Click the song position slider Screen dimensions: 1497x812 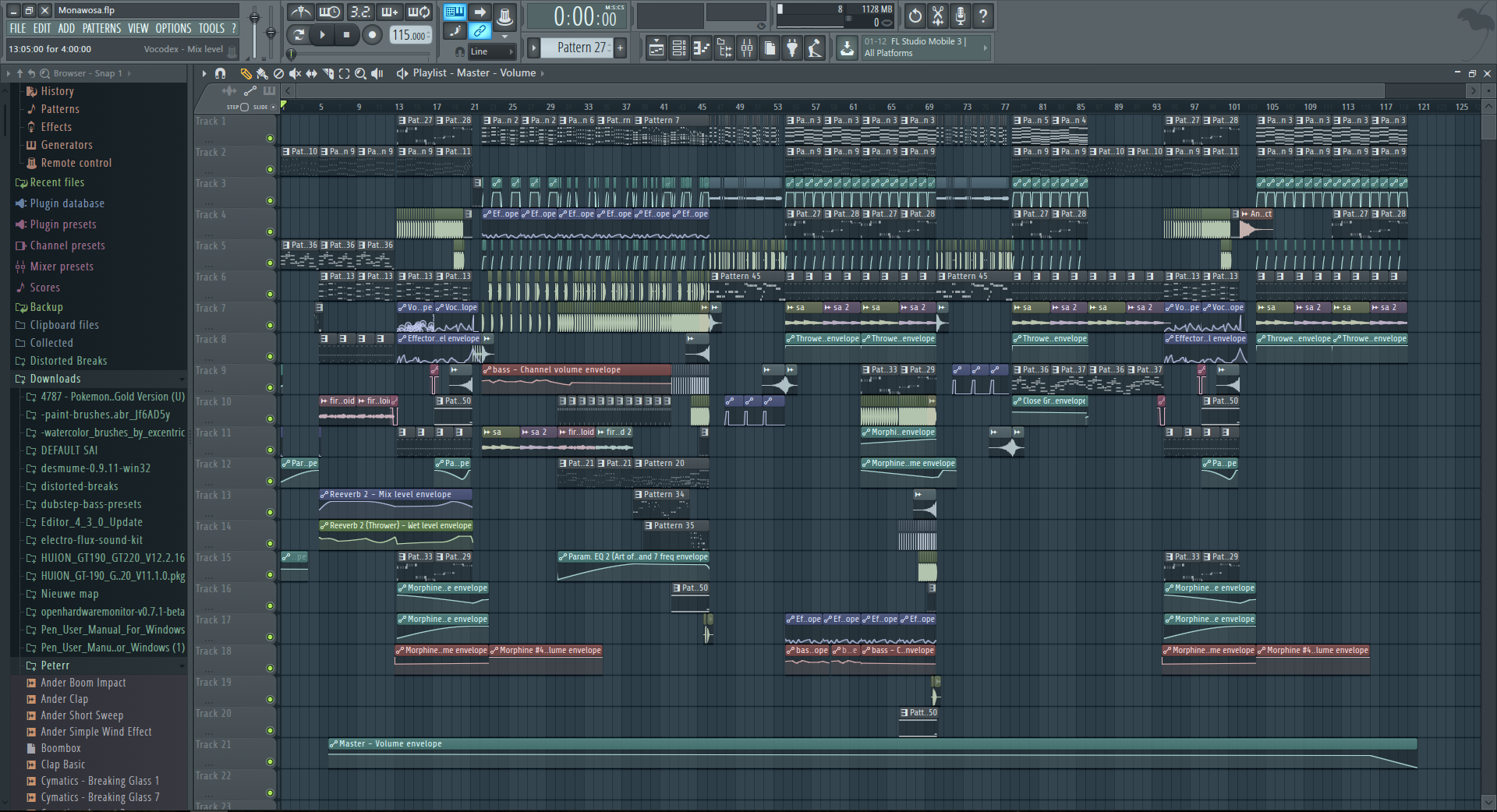[361, 54]
